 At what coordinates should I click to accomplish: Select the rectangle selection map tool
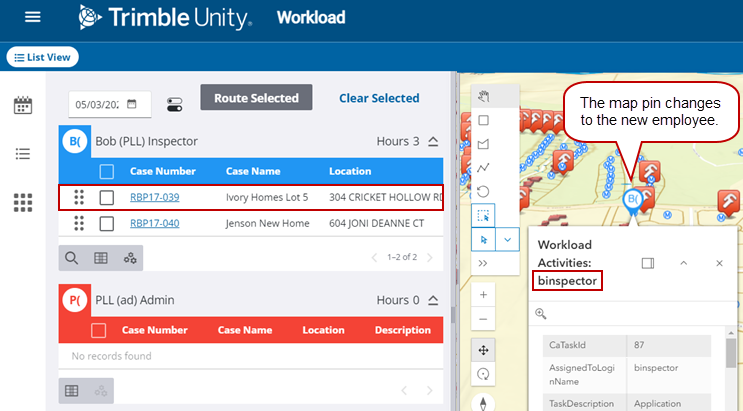click(483, 216)
